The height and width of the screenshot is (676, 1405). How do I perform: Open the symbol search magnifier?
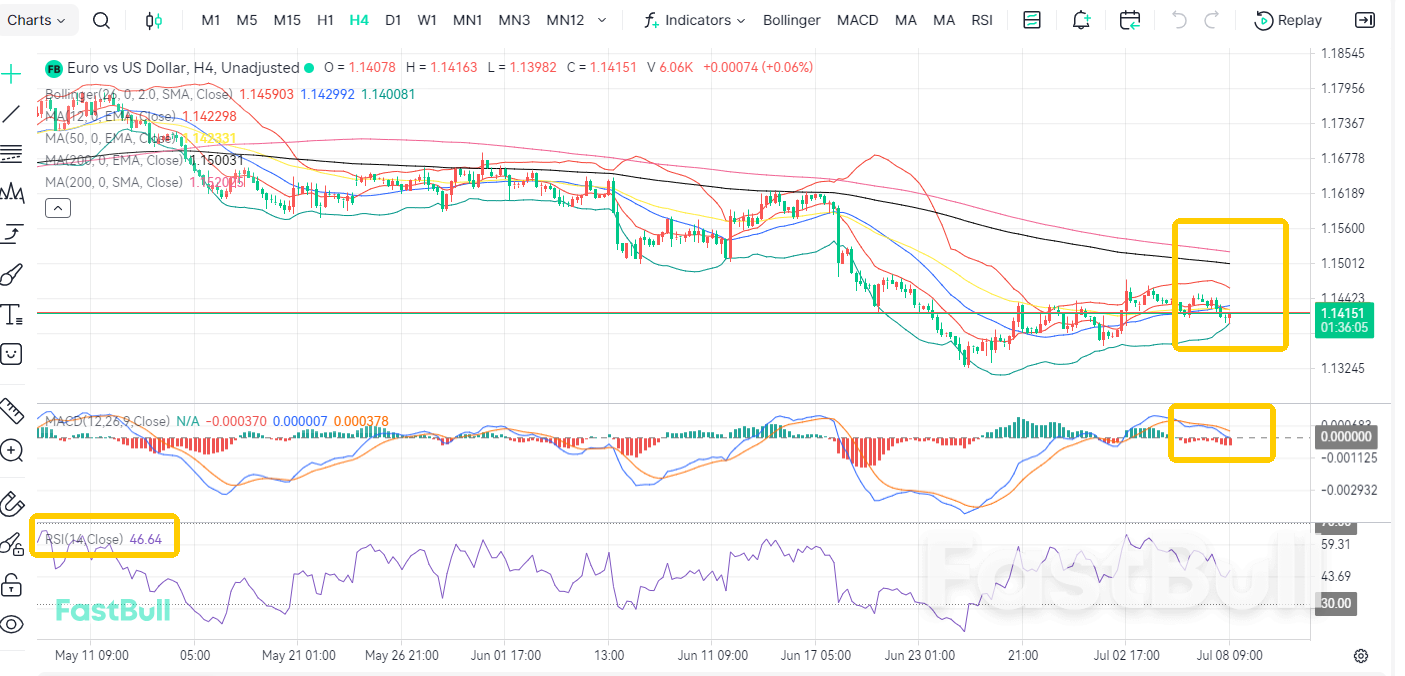click(x=102, y=20)
